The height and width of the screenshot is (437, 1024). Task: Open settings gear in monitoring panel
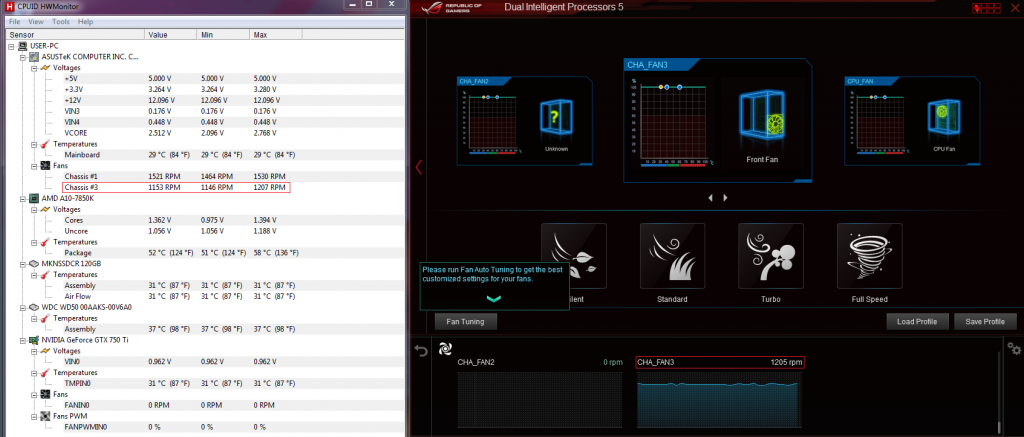pos(1014,348)
